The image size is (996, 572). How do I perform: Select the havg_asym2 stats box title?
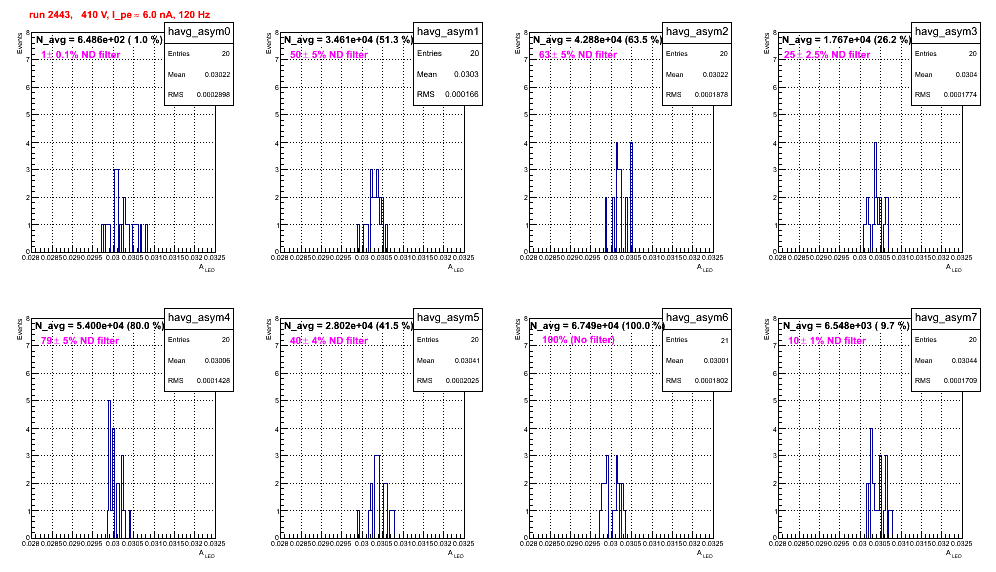(x=697, y=32)
